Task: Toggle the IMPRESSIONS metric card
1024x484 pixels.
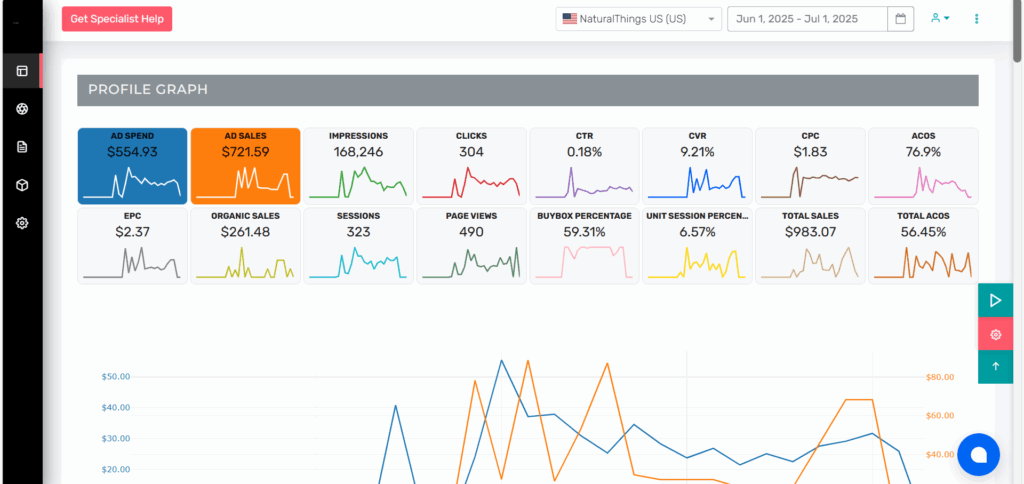Action: click(359, 166)
